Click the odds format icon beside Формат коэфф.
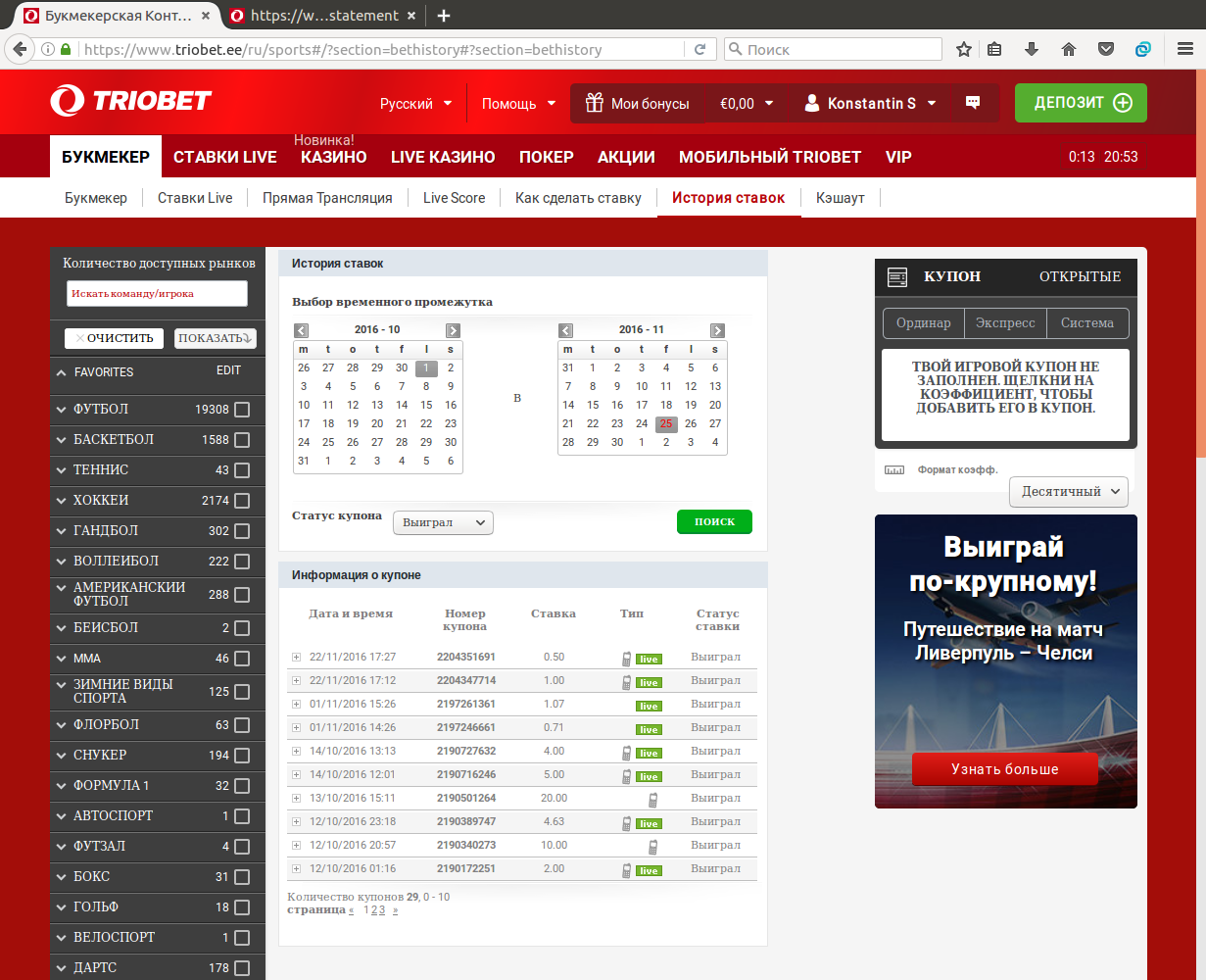The height and width of the screenshot is (980, 1206). point(894,470)
